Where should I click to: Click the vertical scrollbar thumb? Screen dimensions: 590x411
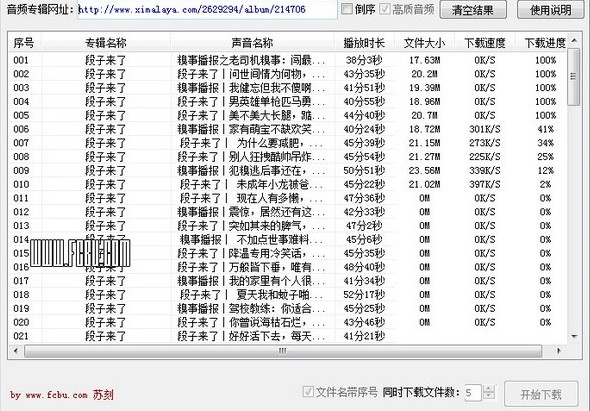[573, 77]
